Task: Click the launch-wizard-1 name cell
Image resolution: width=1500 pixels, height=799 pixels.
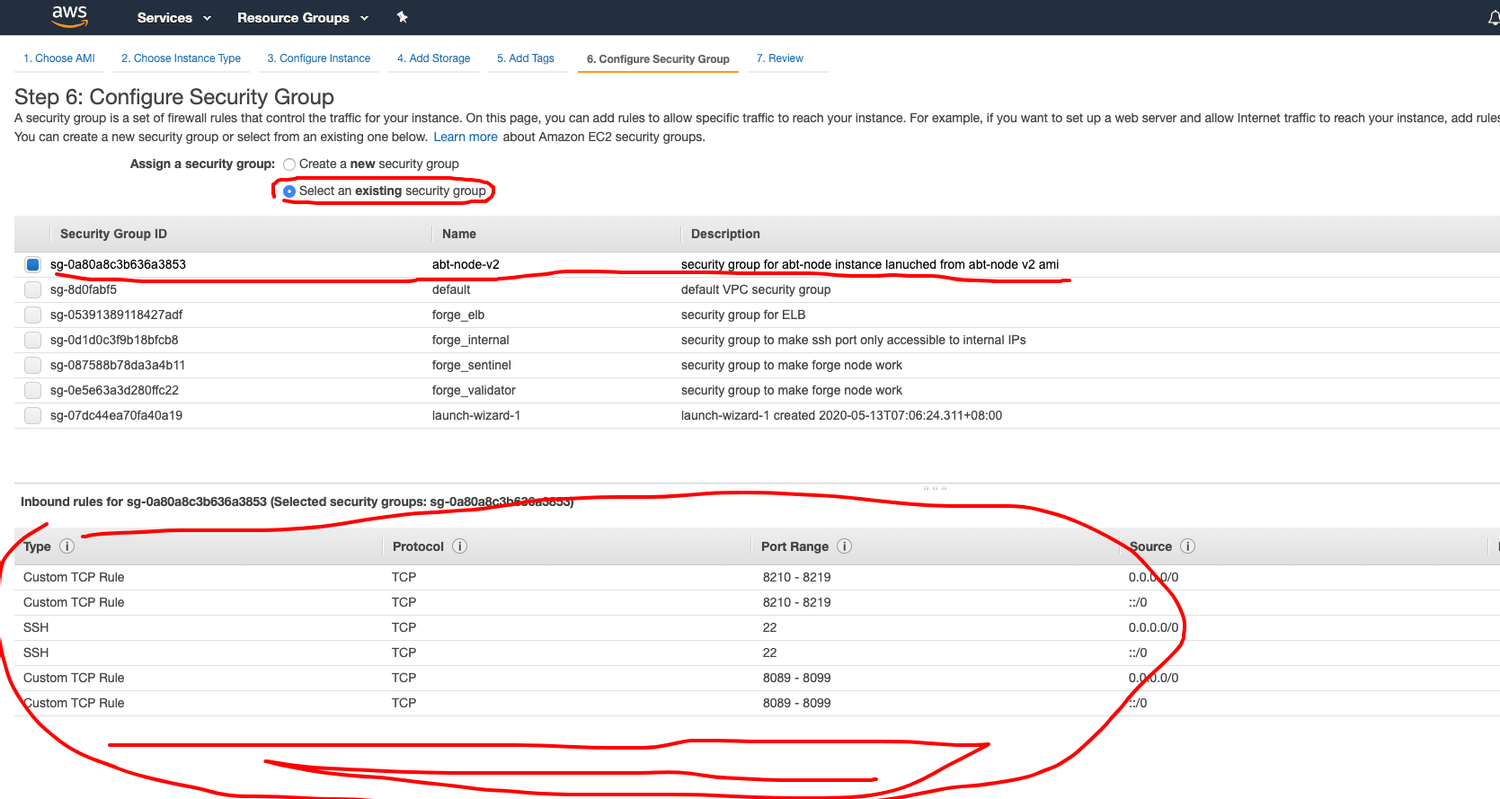Action: pos(476,415)
